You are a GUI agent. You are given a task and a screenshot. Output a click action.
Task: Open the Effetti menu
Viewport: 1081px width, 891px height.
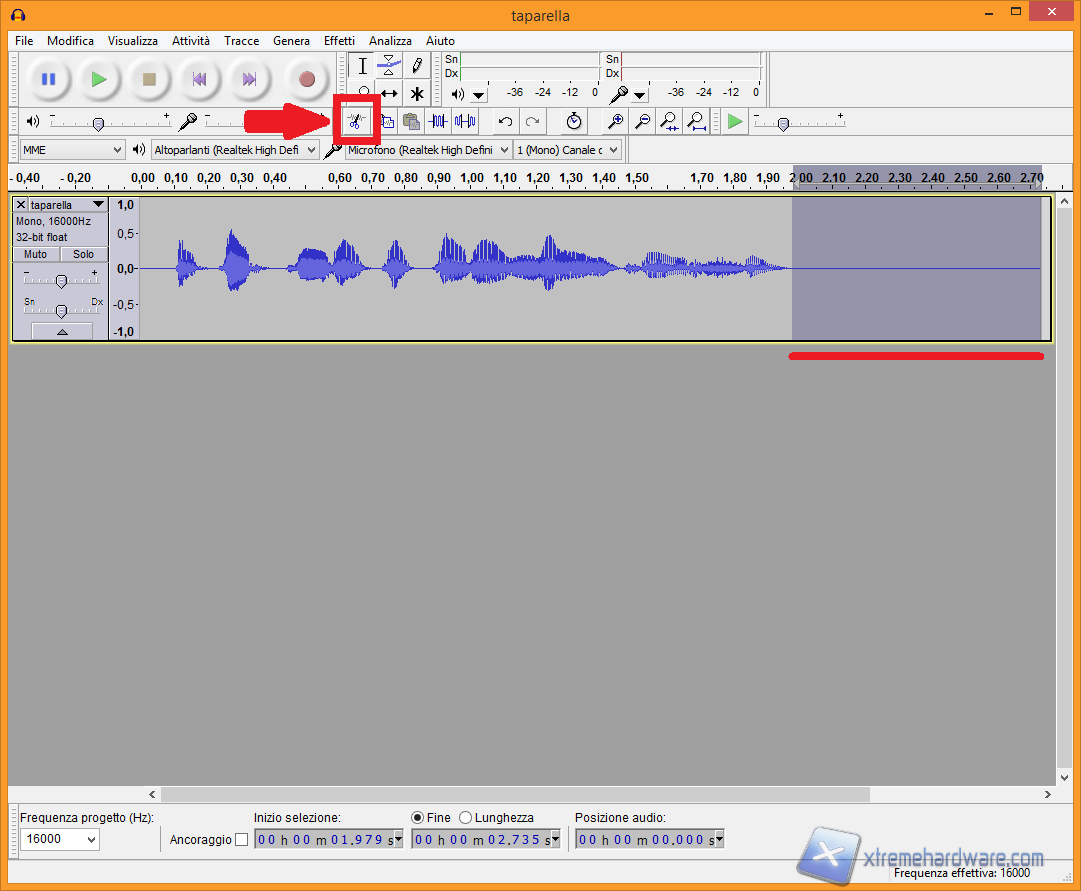(x=339, y=41)
